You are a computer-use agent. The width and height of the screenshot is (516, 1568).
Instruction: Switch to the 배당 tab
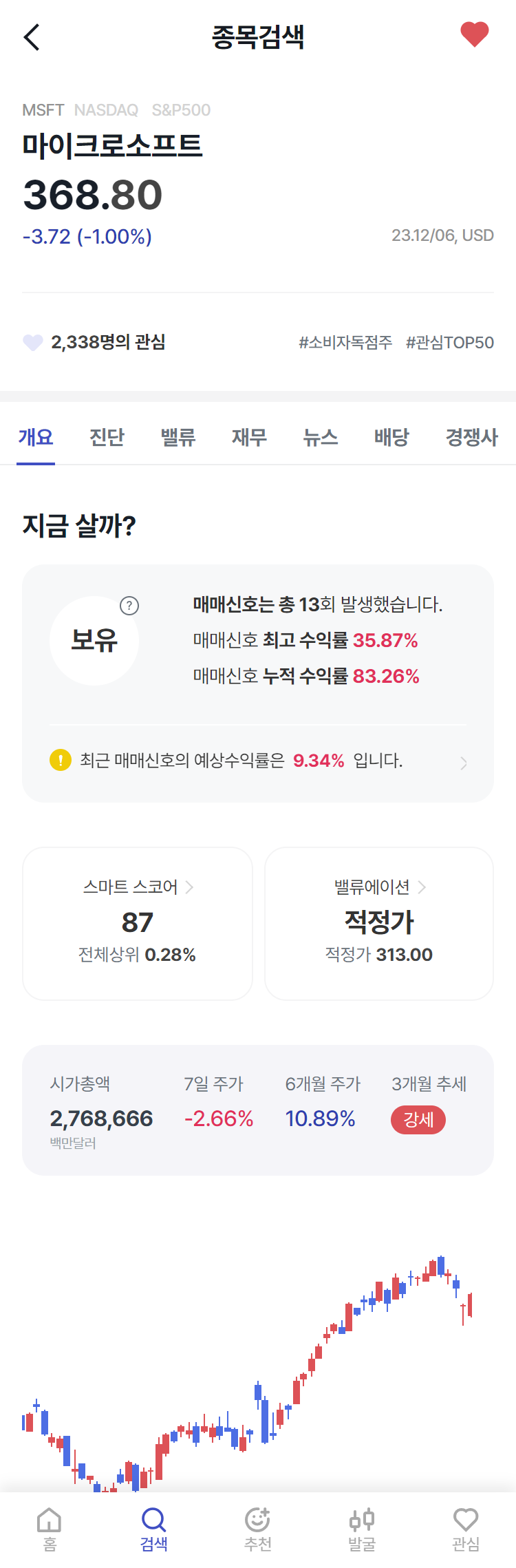391,437
